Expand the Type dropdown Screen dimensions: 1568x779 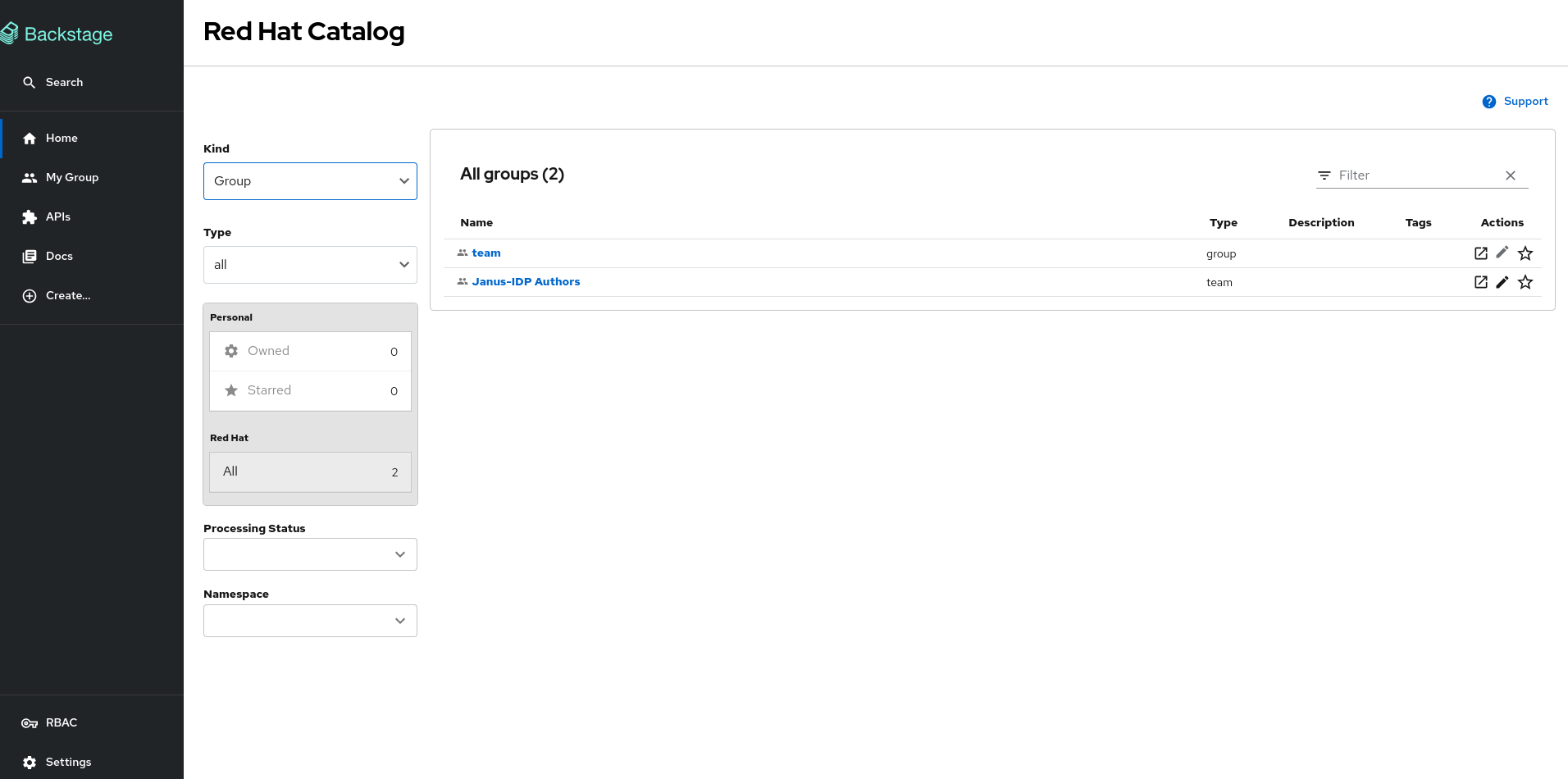tap(310, 265)
